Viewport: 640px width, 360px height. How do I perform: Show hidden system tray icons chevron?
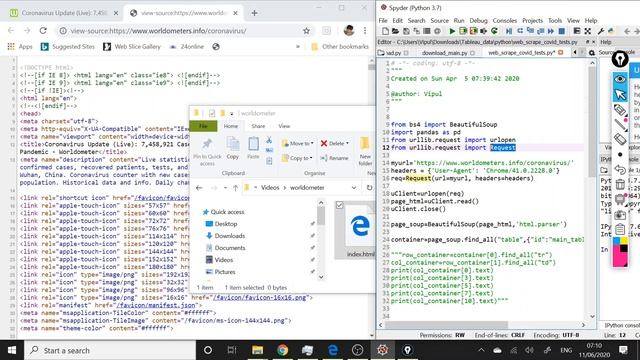(x=481, y=350)
